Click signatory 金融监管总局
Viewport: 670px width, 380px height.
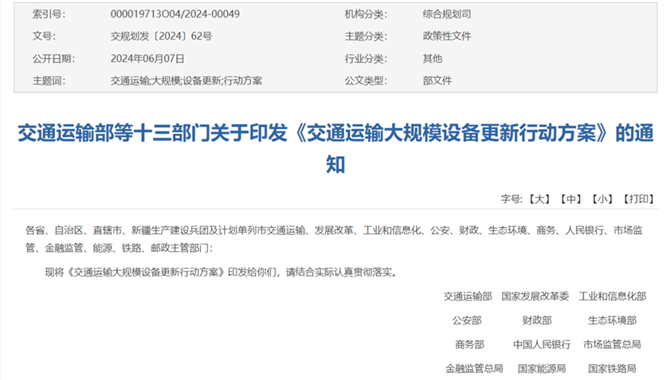[x=474, y=368]
